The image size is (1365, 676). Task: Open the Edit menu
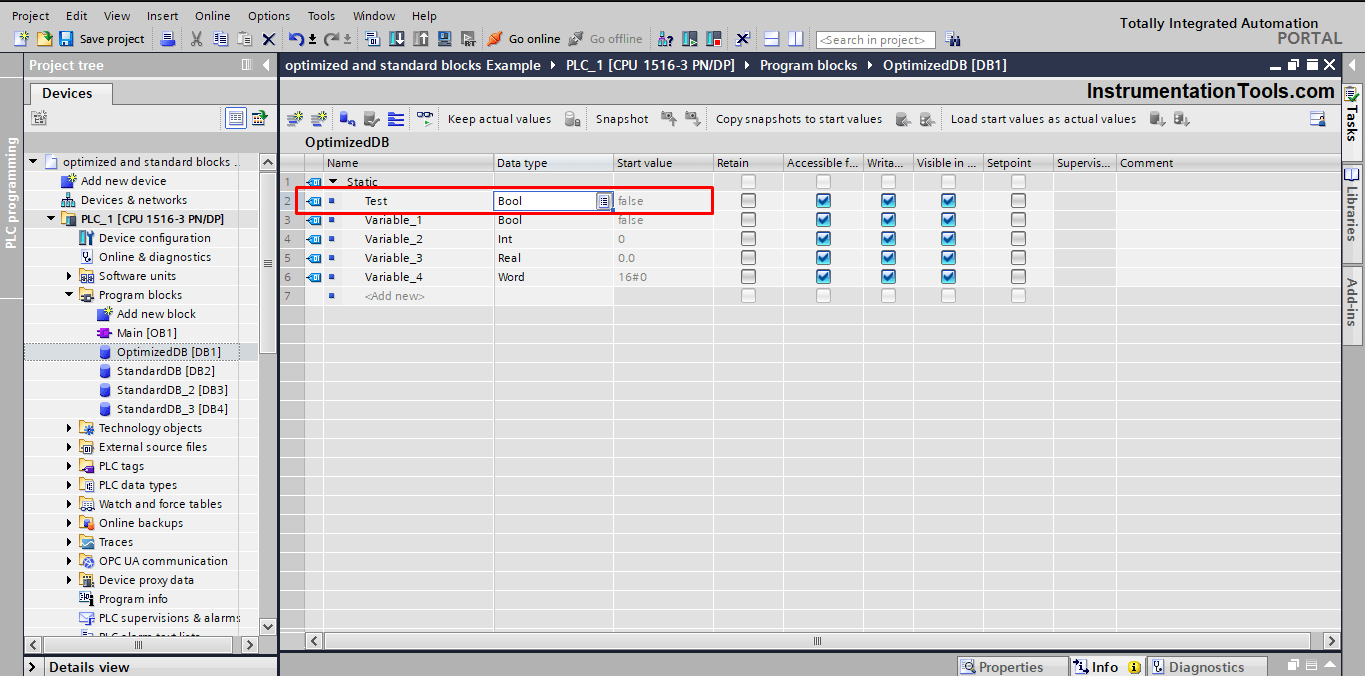76,16
